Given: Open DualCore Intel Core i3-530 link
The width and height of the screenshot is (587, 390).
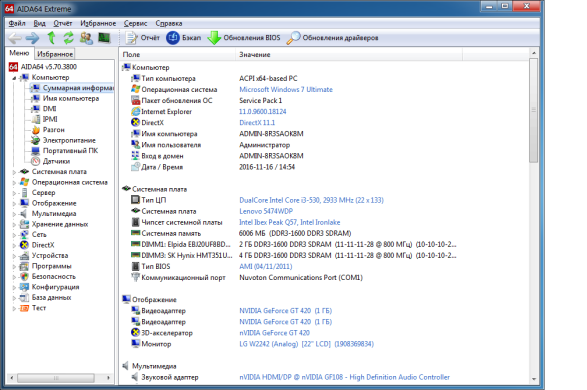Looking at the screenshot, I should click(x=311, y=200).
